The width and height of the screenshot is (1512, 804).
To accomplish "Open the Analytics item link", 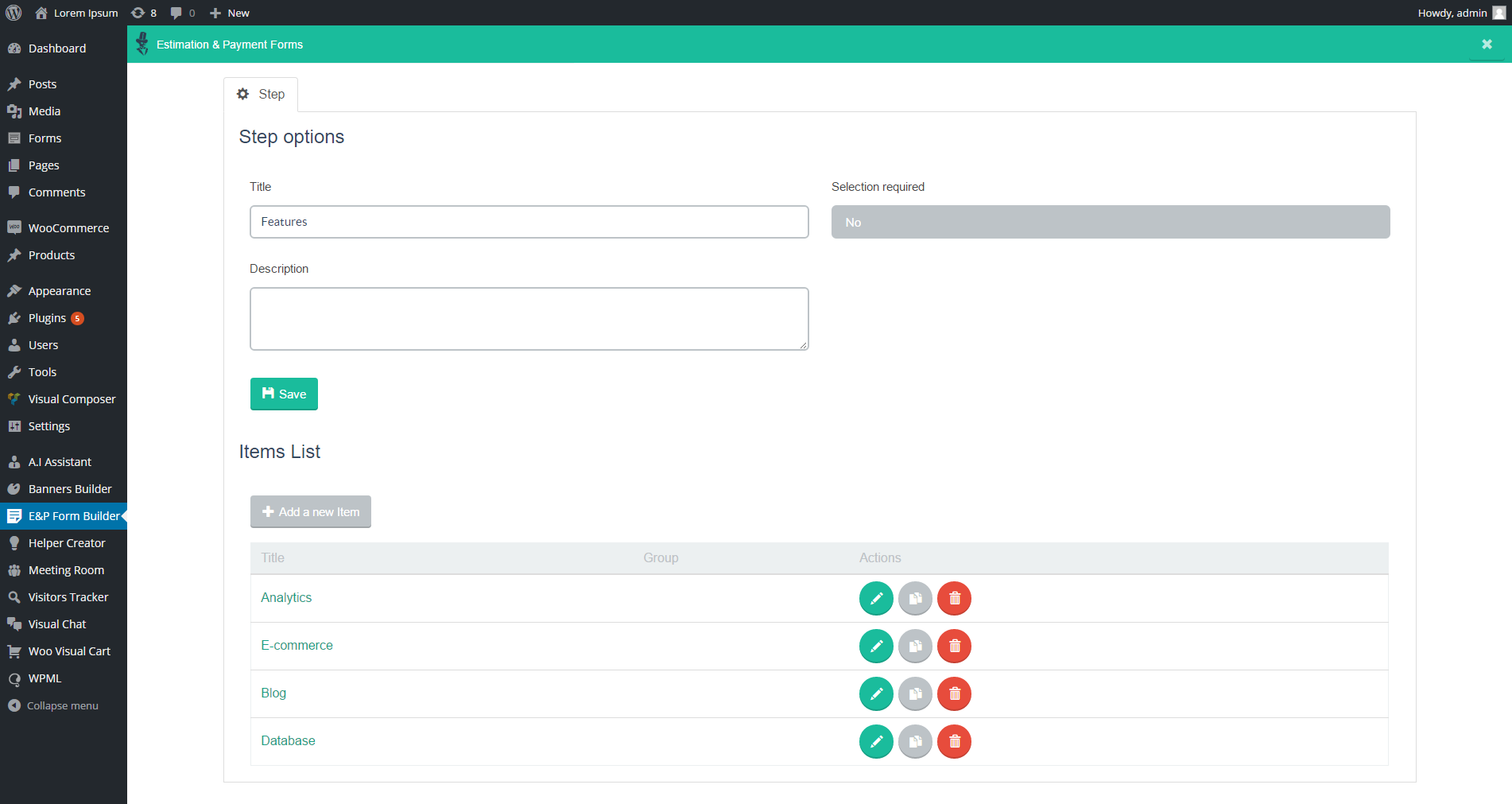I will click(286, 597).
